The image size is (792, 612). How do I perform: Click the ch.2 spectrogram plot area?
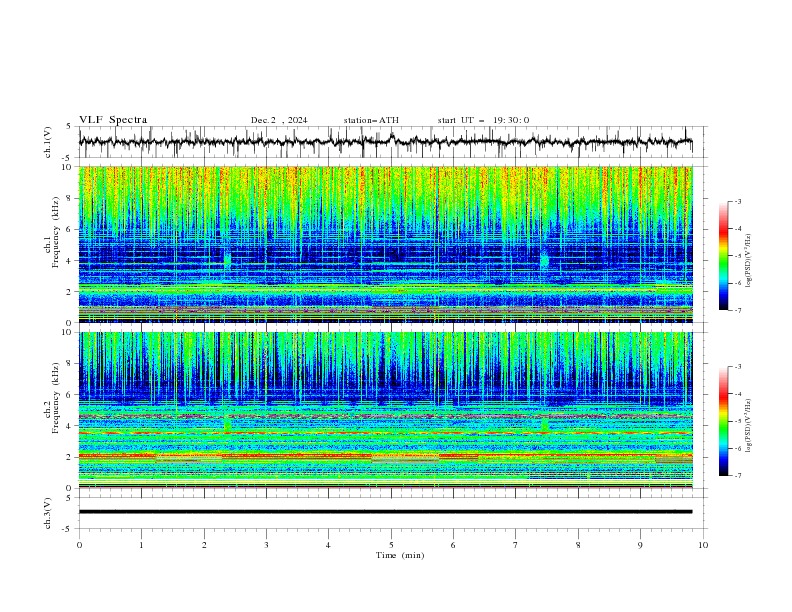[386, 410]
